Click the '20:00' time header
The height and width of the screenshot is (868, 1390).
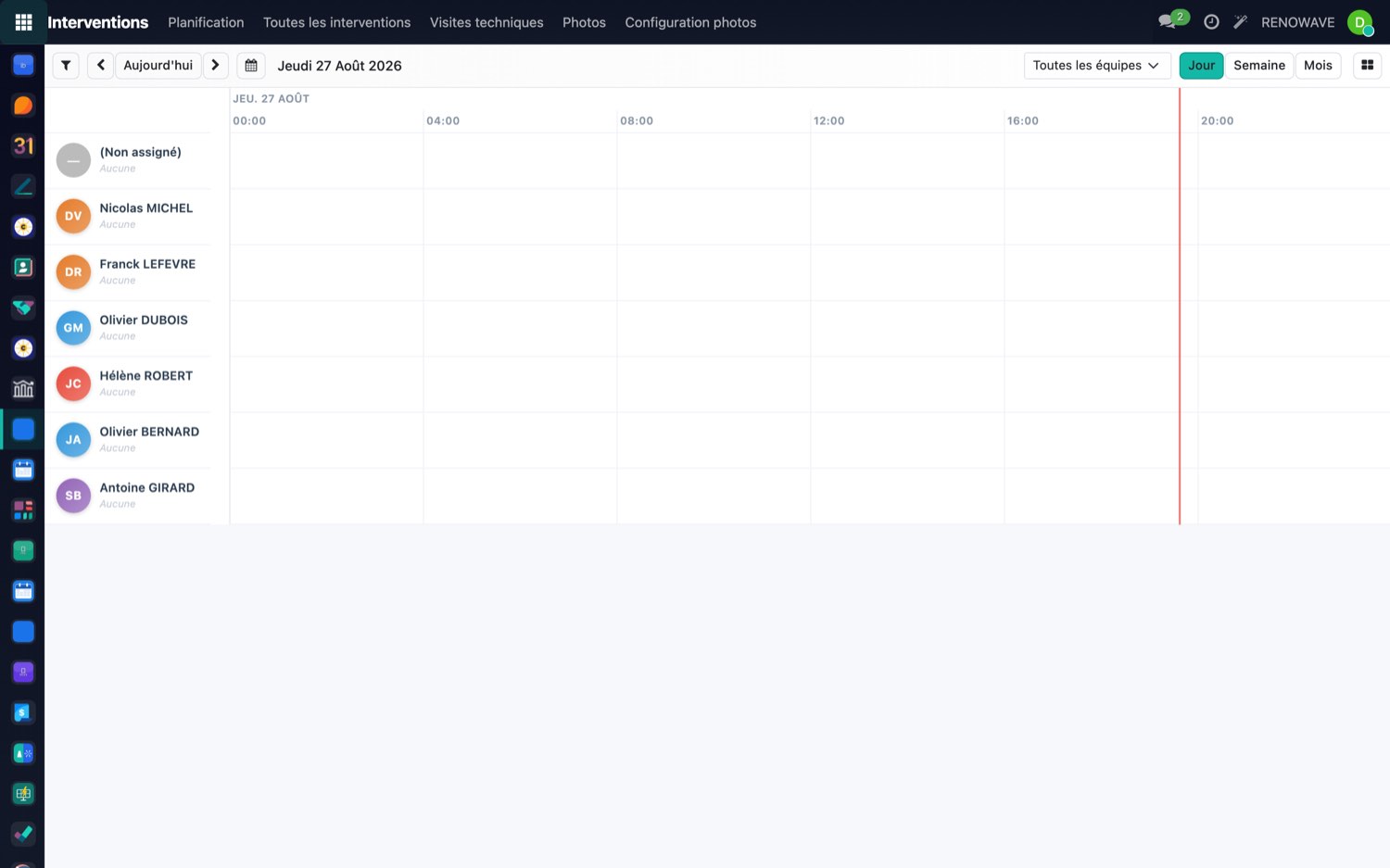pos(1218,121)
